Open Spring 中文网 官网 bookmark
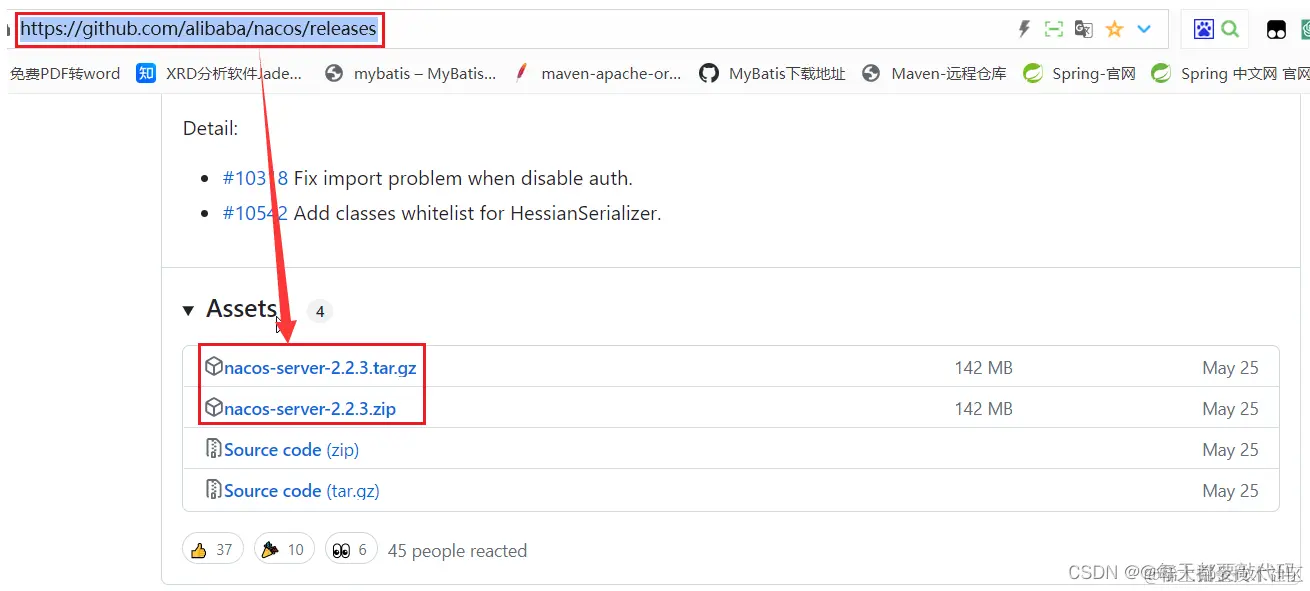This screenshot has width=1310, height=591. [x=1245, y=73]
